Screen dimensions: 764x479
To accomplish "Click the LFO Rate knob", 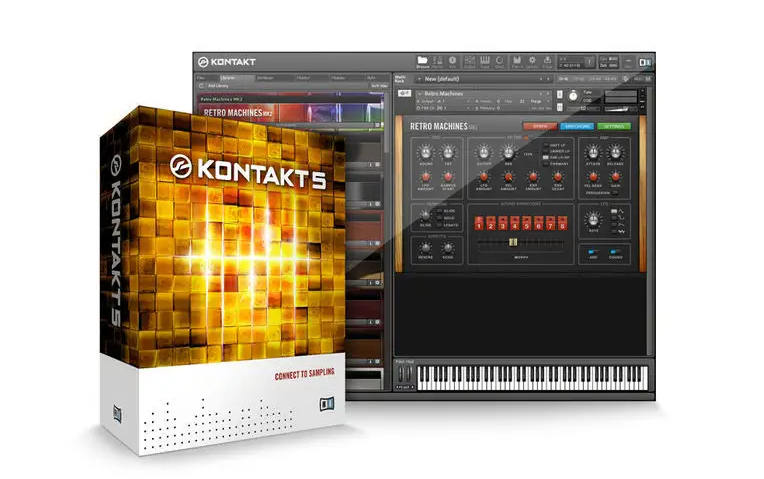I will 593,220.
